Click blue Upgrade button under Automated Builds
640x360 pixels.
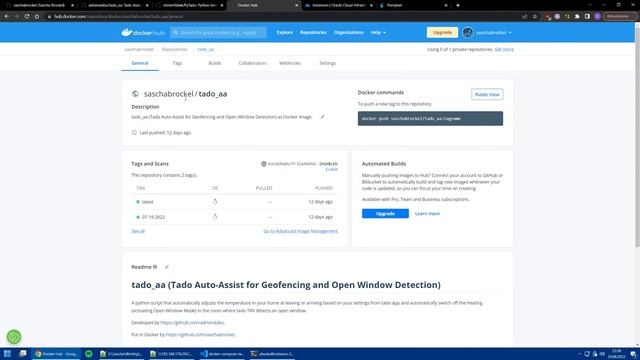[385, 213]
